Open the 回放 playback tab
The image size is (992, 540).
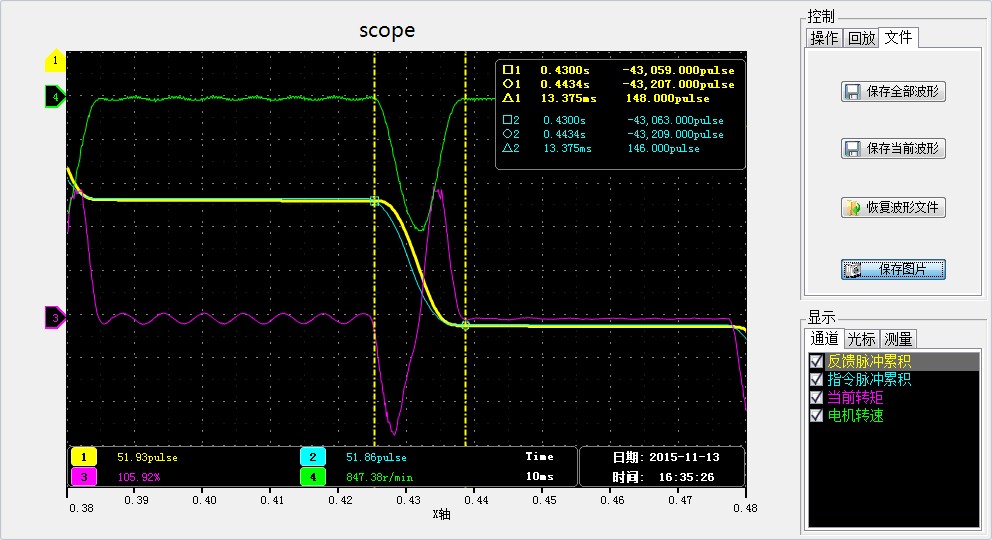pyautogui.click(x=861, y=38)
